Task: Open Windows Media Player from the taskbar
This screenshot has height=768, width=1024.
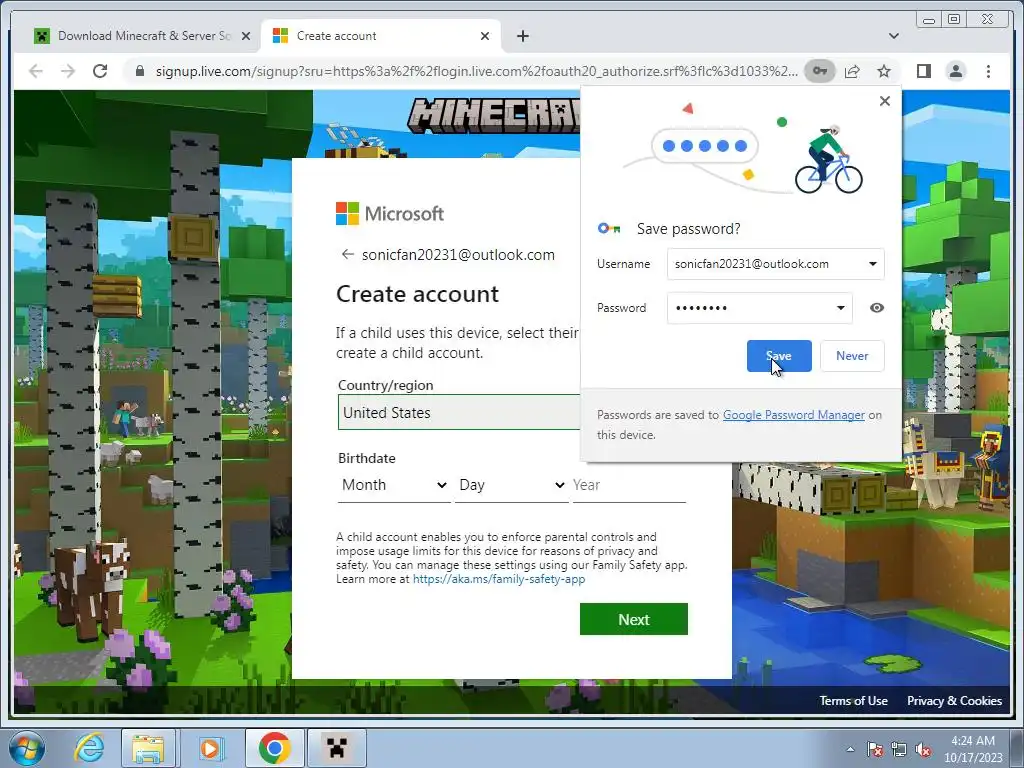Action: coord(210,748)
